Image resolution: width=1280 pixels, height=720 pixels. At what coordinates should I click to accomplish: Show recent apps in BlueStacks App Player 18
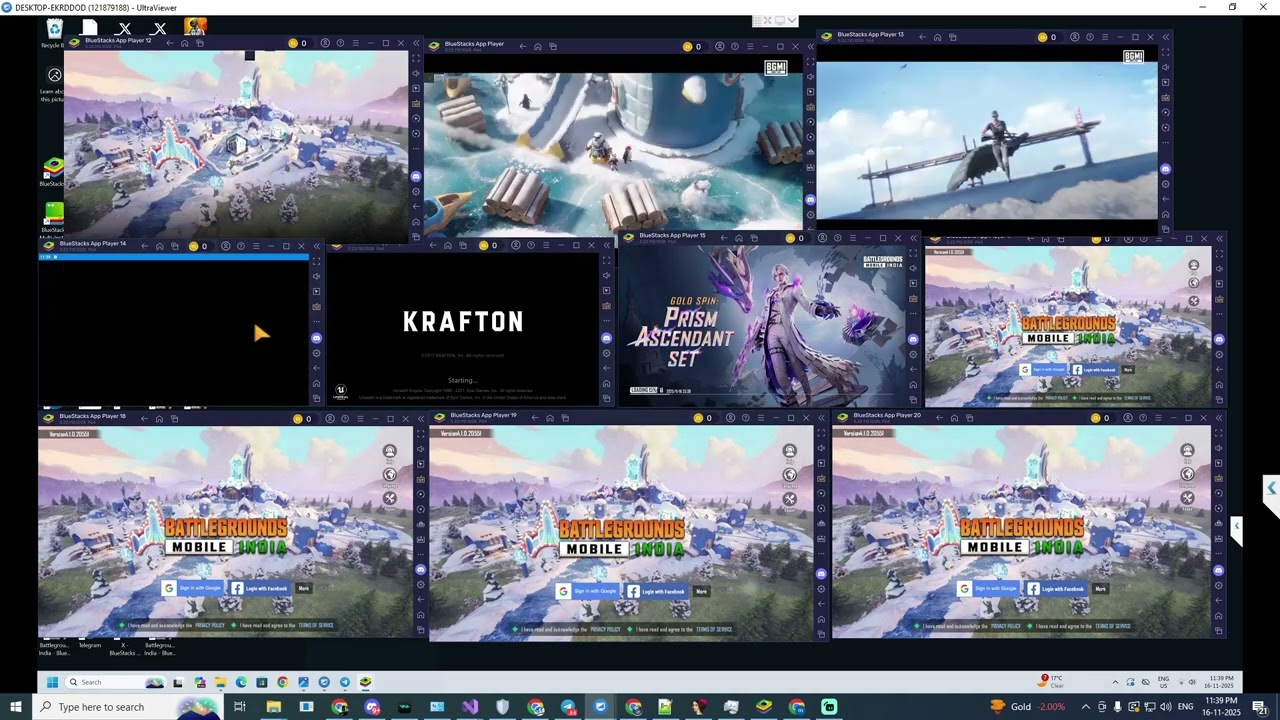click(x=174, y=418)
